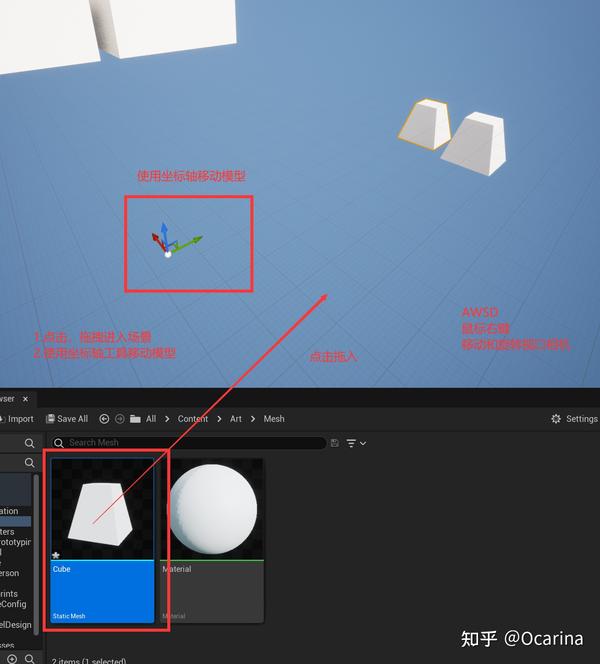This screenshot has width=600, height=664.
Task: Select the unselected trapezoid mesh in viewport
Action: click(x=475, y=143)
